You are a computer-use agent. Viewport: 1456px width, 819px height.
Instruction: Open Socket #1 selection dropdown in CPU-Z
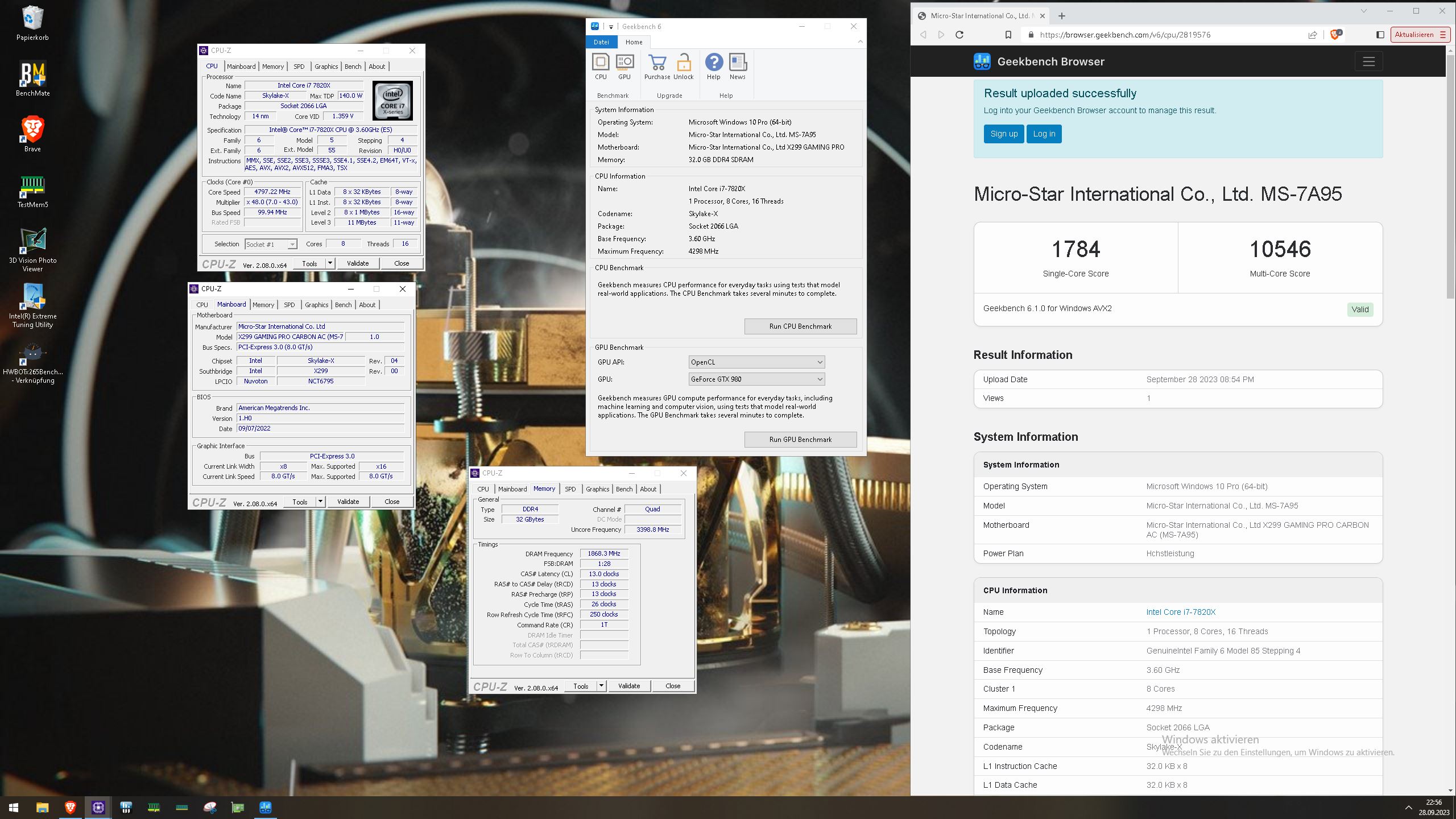pyautogui.click(x=271, y=245)
